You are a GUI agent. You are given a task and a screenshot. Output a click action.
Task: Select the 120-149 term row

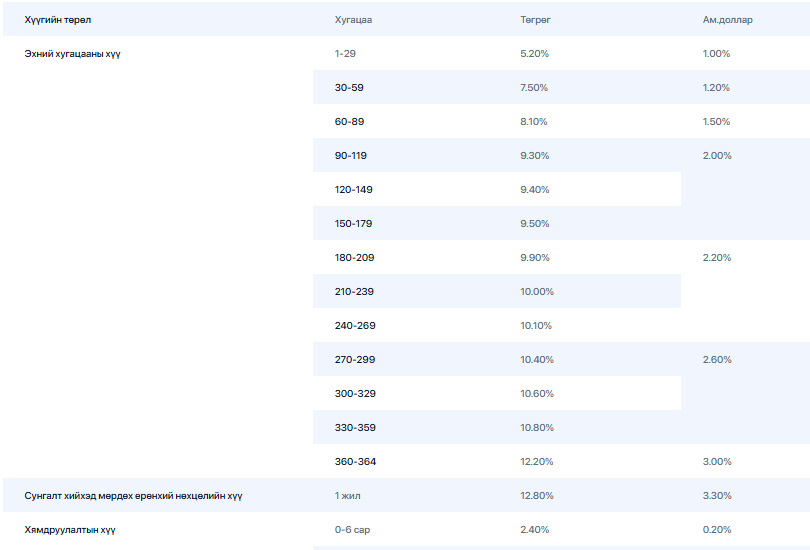click(x=353, y=189)
